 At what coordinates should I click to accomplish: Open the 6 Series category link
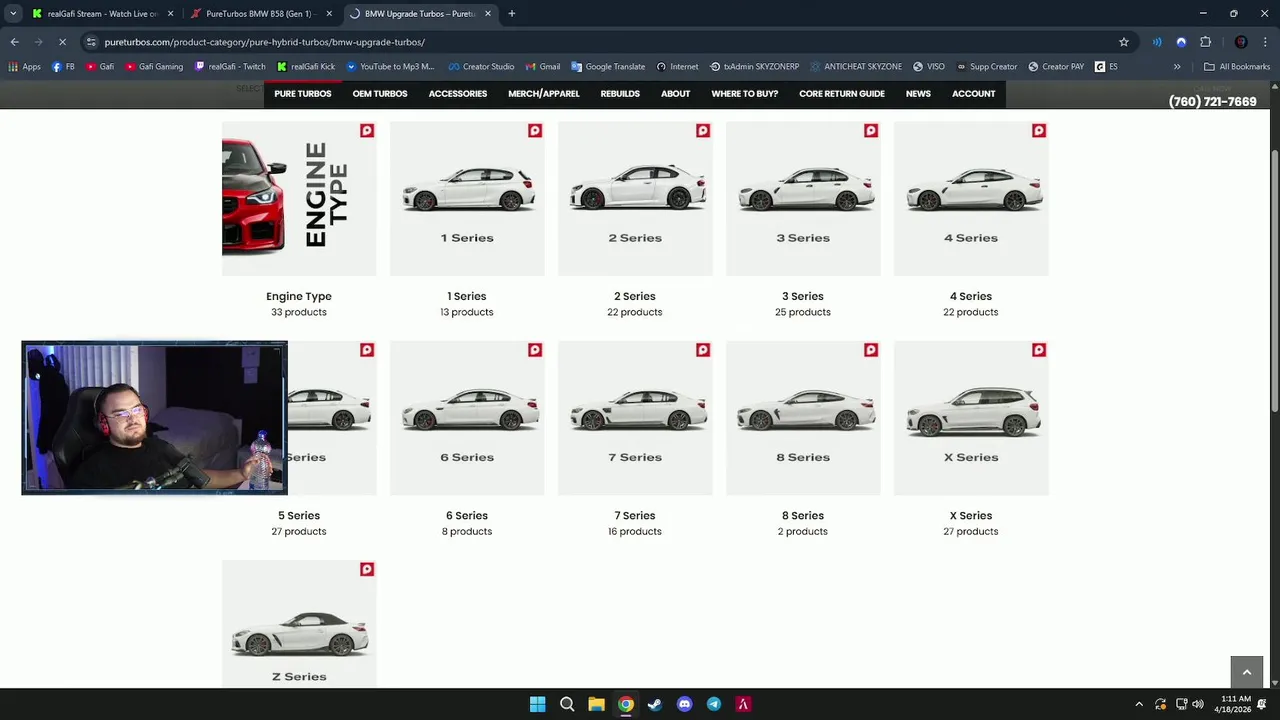467,515
